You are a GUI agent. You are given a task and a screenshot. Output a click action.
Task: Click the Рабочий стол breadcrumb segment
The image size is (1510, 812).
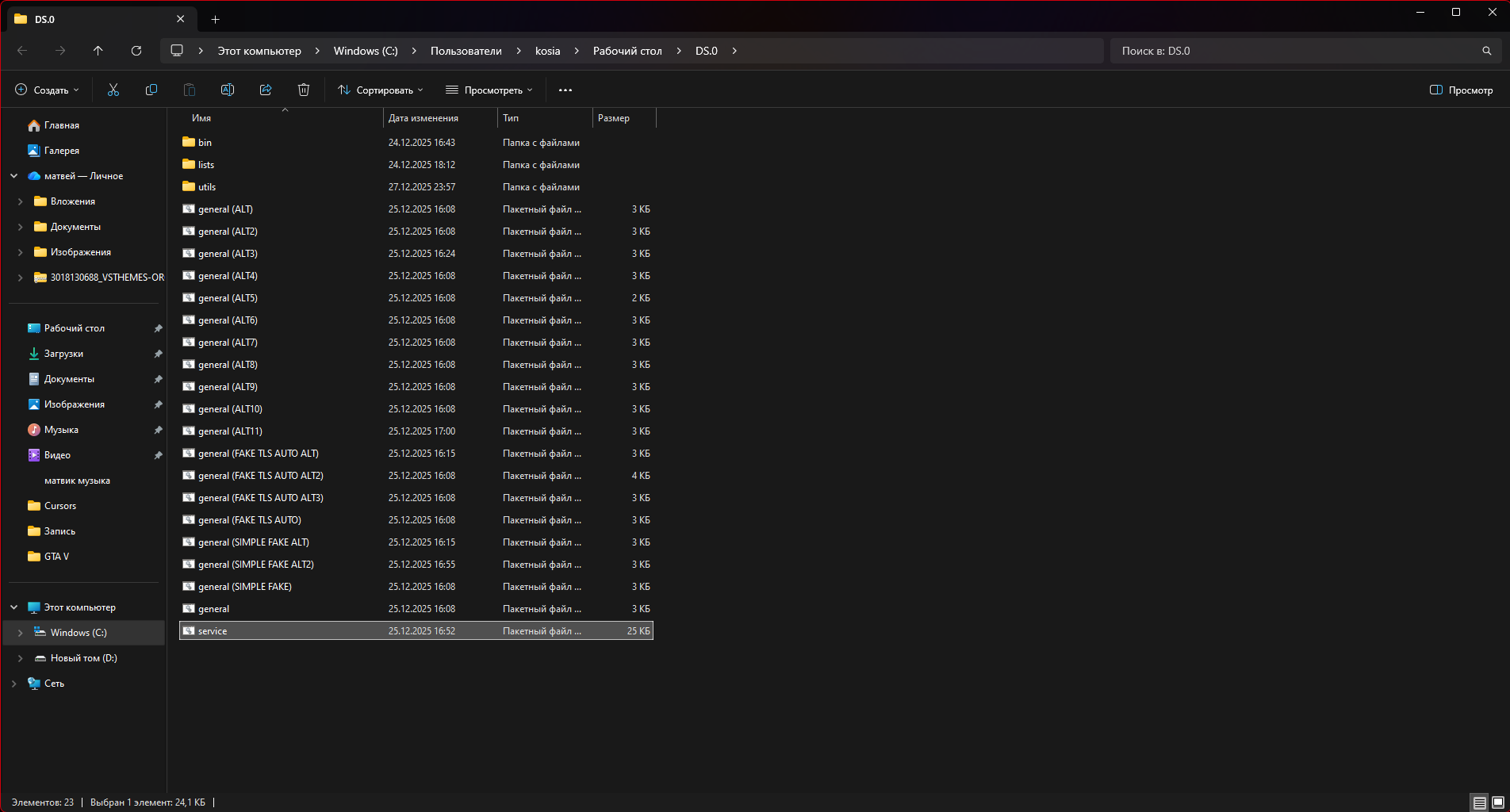point(627,51)
